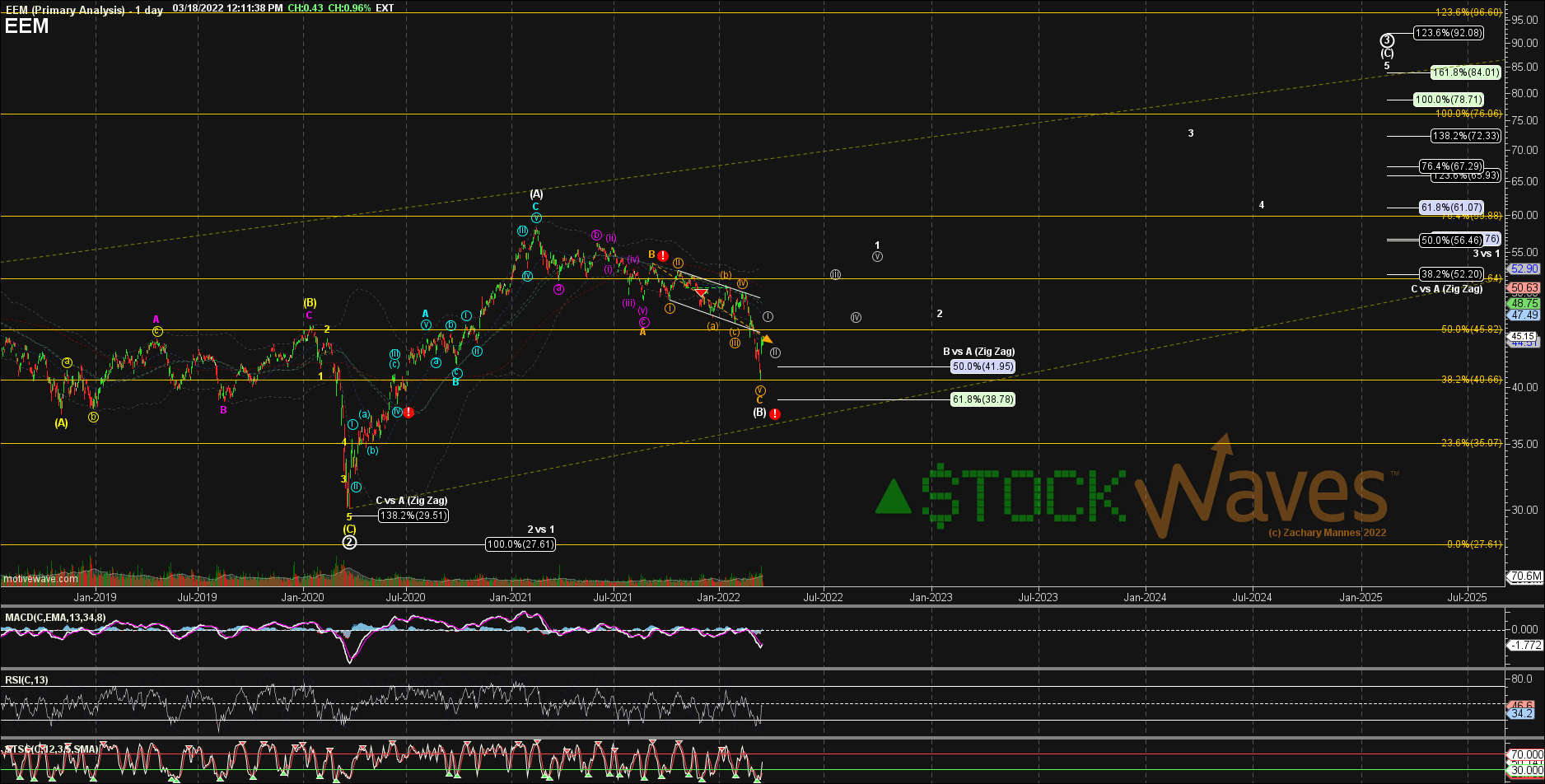This screenshot has height=784, width=1545.
Task: Select the 48.75 green price tag on the axis
Action: coord(1524,303)
